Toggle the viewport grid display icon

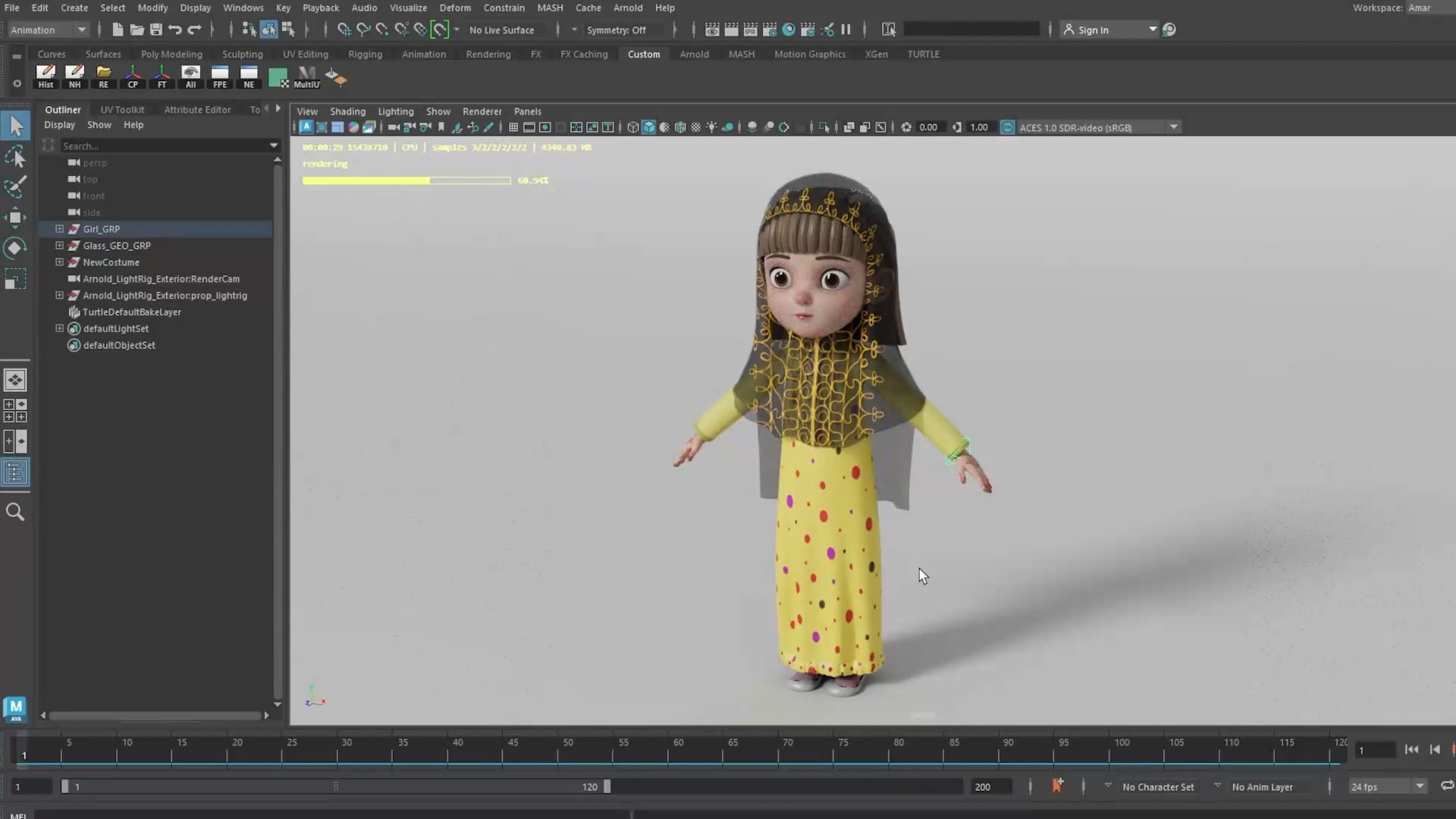click(x=513, y=127)
